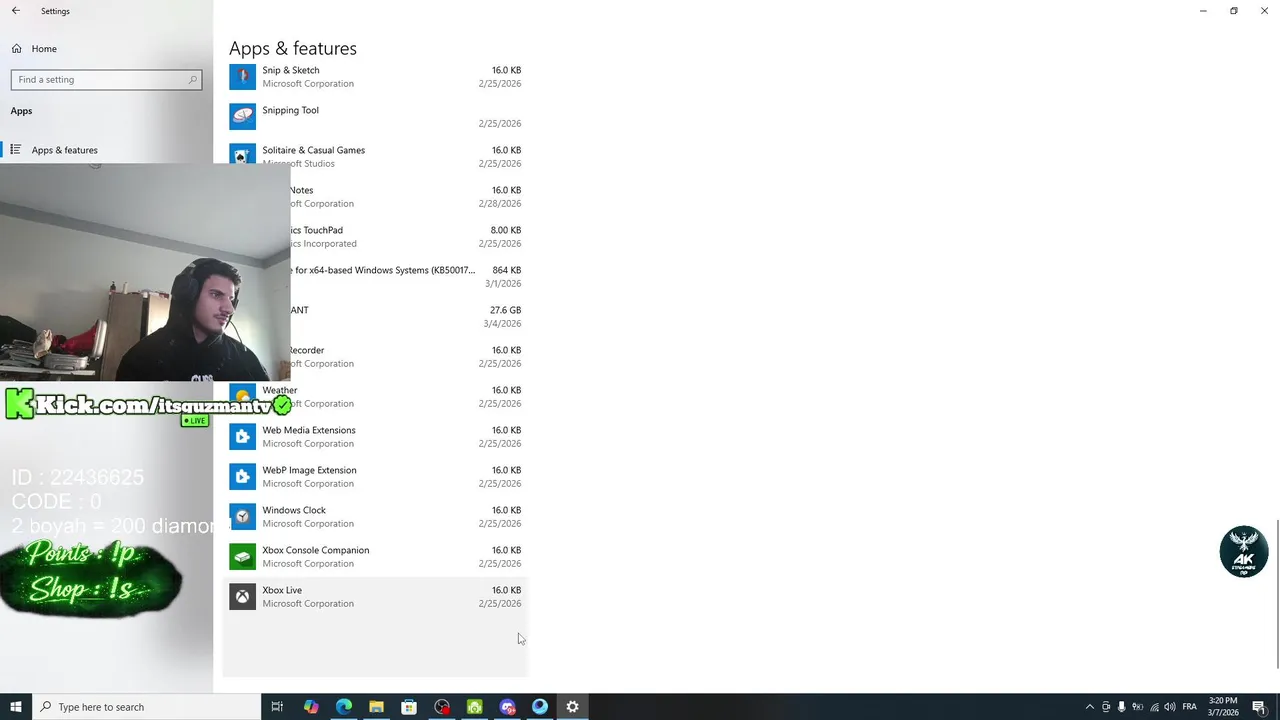
Task: Click the round AK overlay badge
Action: (x=1244, y=552)
